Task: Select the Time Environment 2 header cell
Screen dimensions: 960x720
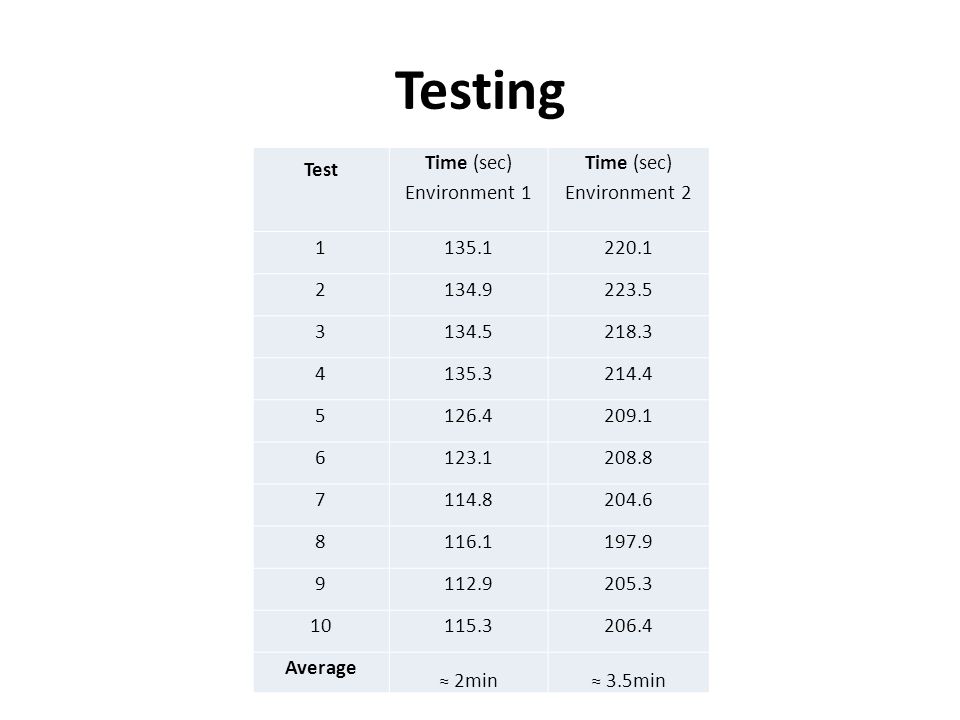Action: 628,189
